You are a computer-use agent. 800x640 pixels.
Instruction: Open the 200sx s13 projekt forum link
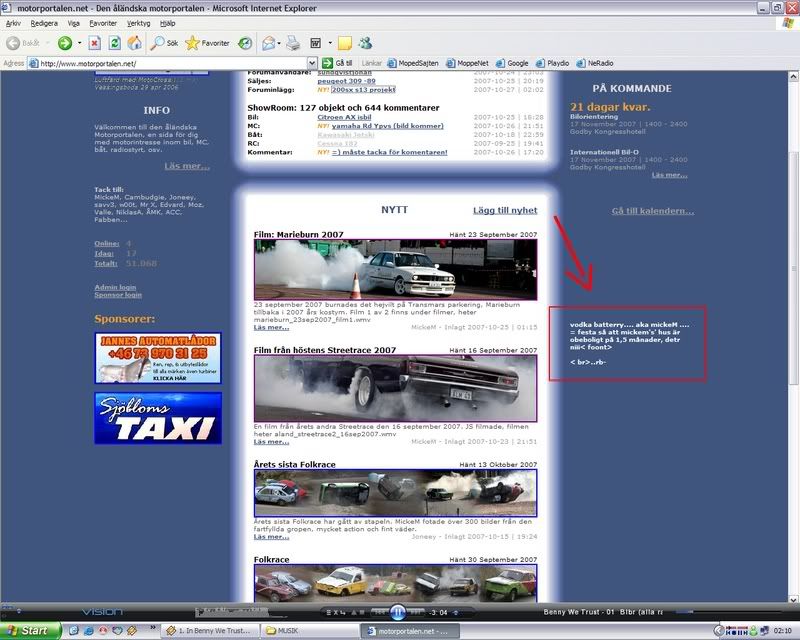click(363, 90)
